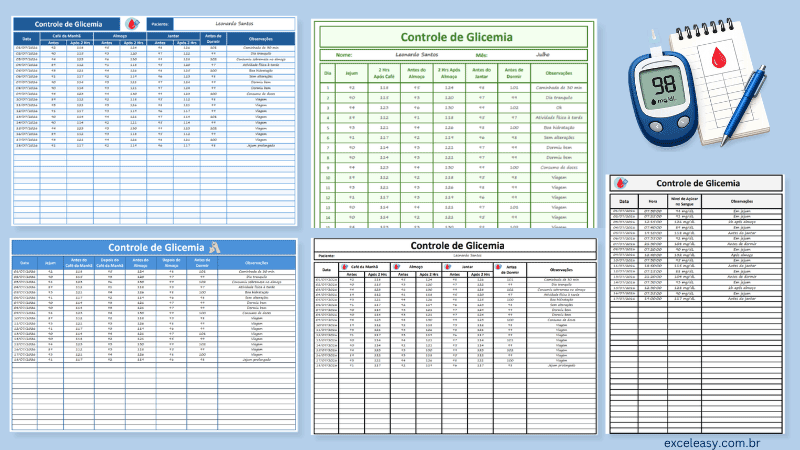The height and width of the screenshot is (450, 800).
Task: Click the blue pen illustration
Action: [x=743, y=105]
